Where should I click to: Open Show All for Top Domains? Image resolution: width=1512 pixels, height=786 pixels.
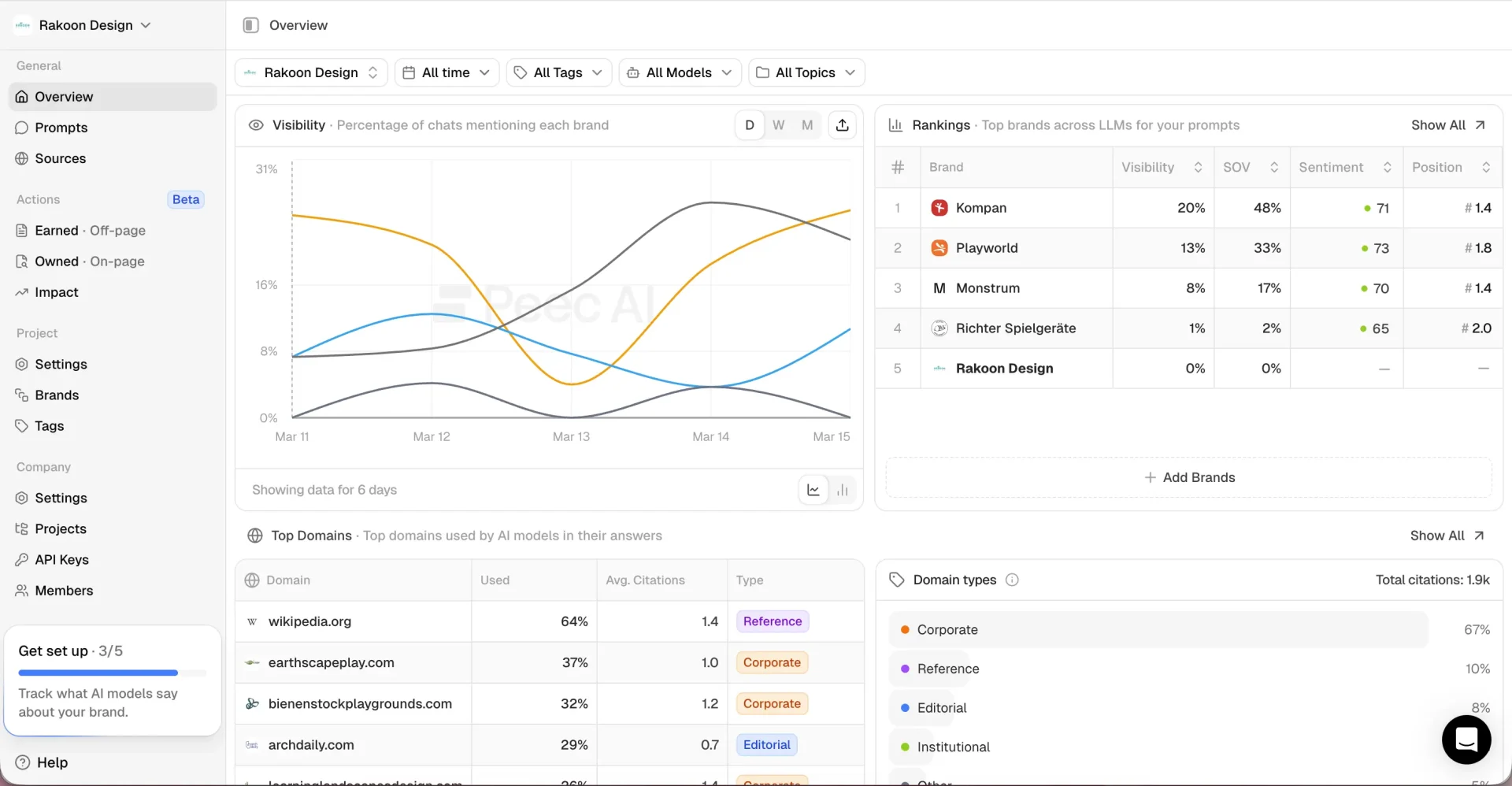(x=1447, y=535)
